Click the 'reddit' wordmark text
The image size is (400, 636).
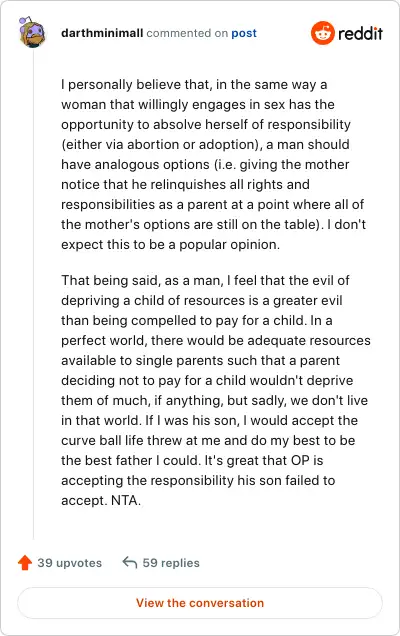click(360, 33)
